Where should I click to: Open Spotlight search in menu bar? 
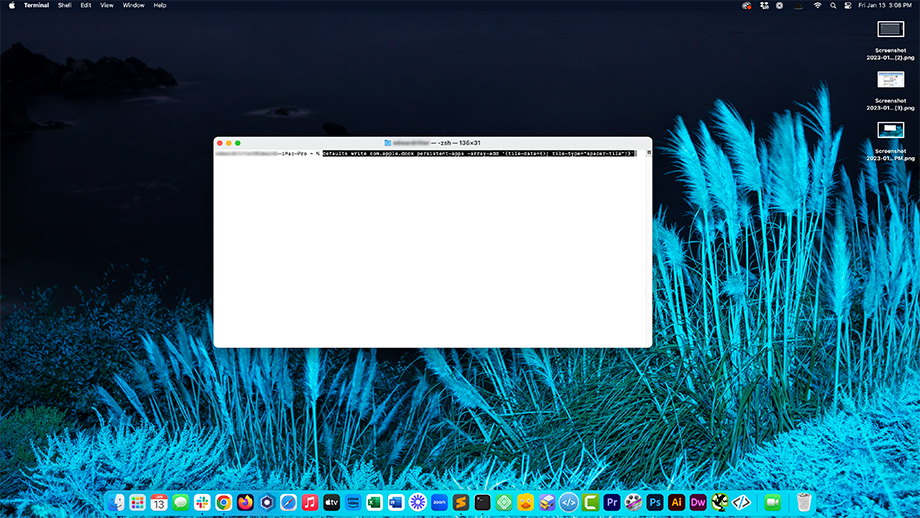(833, 5)
